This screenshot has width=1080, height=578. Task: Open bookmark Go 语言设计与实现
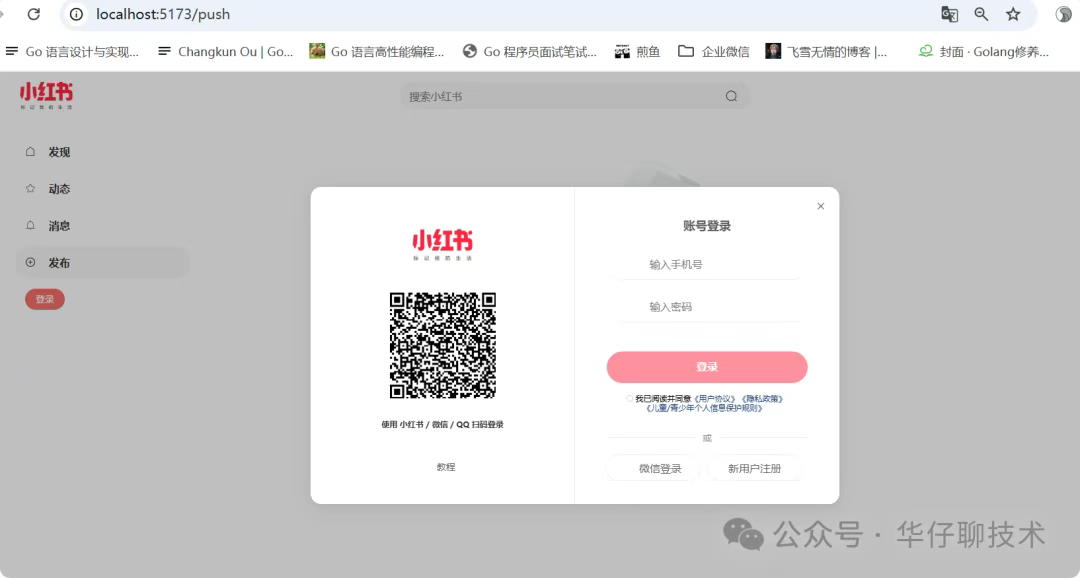(x=72, y=52)
